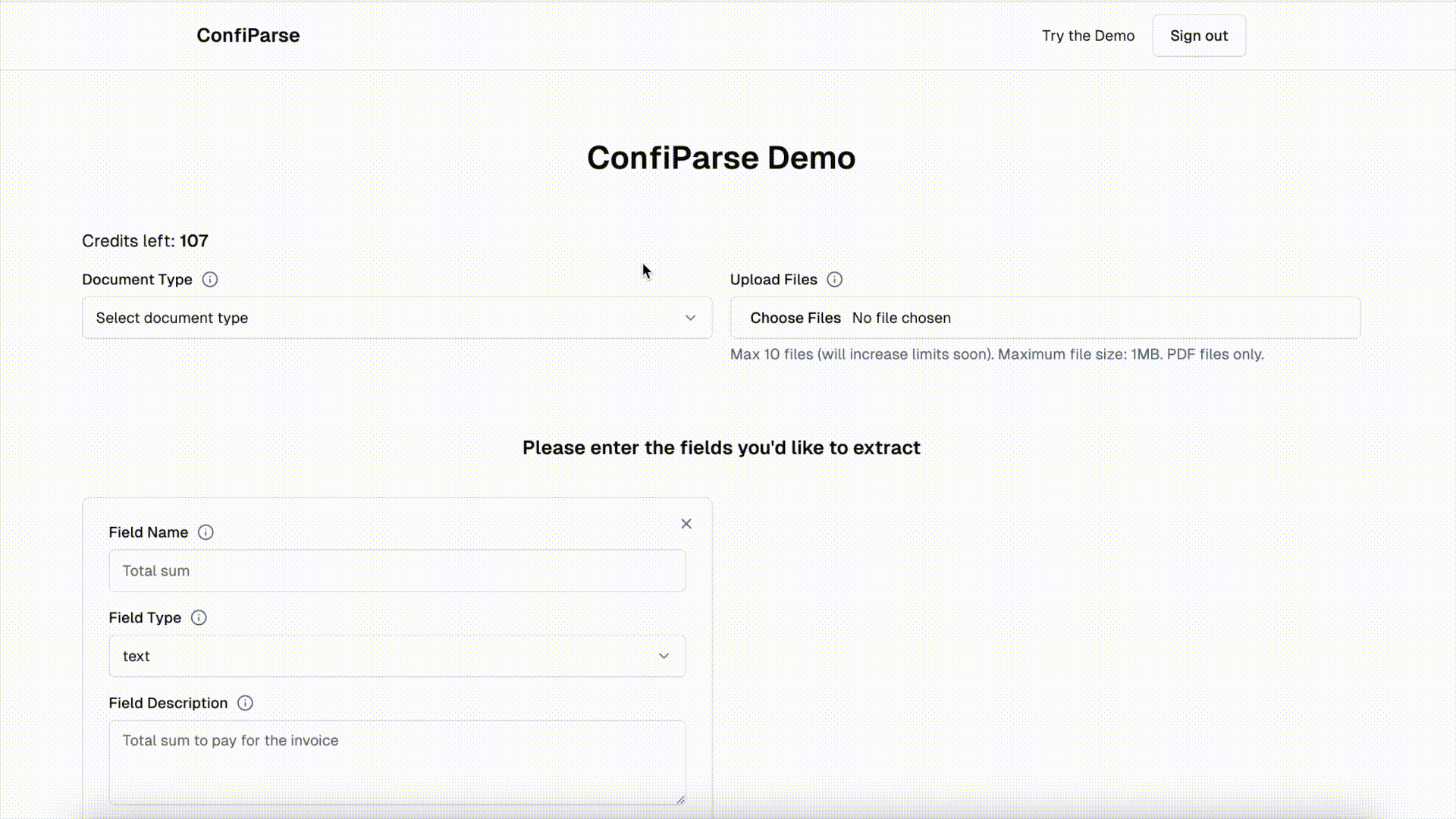Open the Try the Demo link
This screenshot has height=819, width=1456.
pyautogui.click(x=1088, y=36)
